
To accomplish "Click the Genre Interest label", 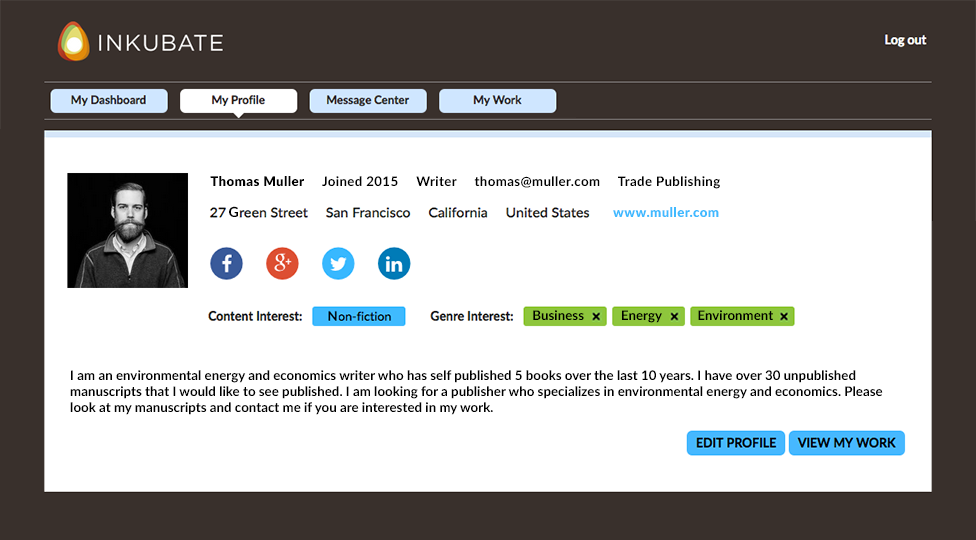I will (472, 316).
